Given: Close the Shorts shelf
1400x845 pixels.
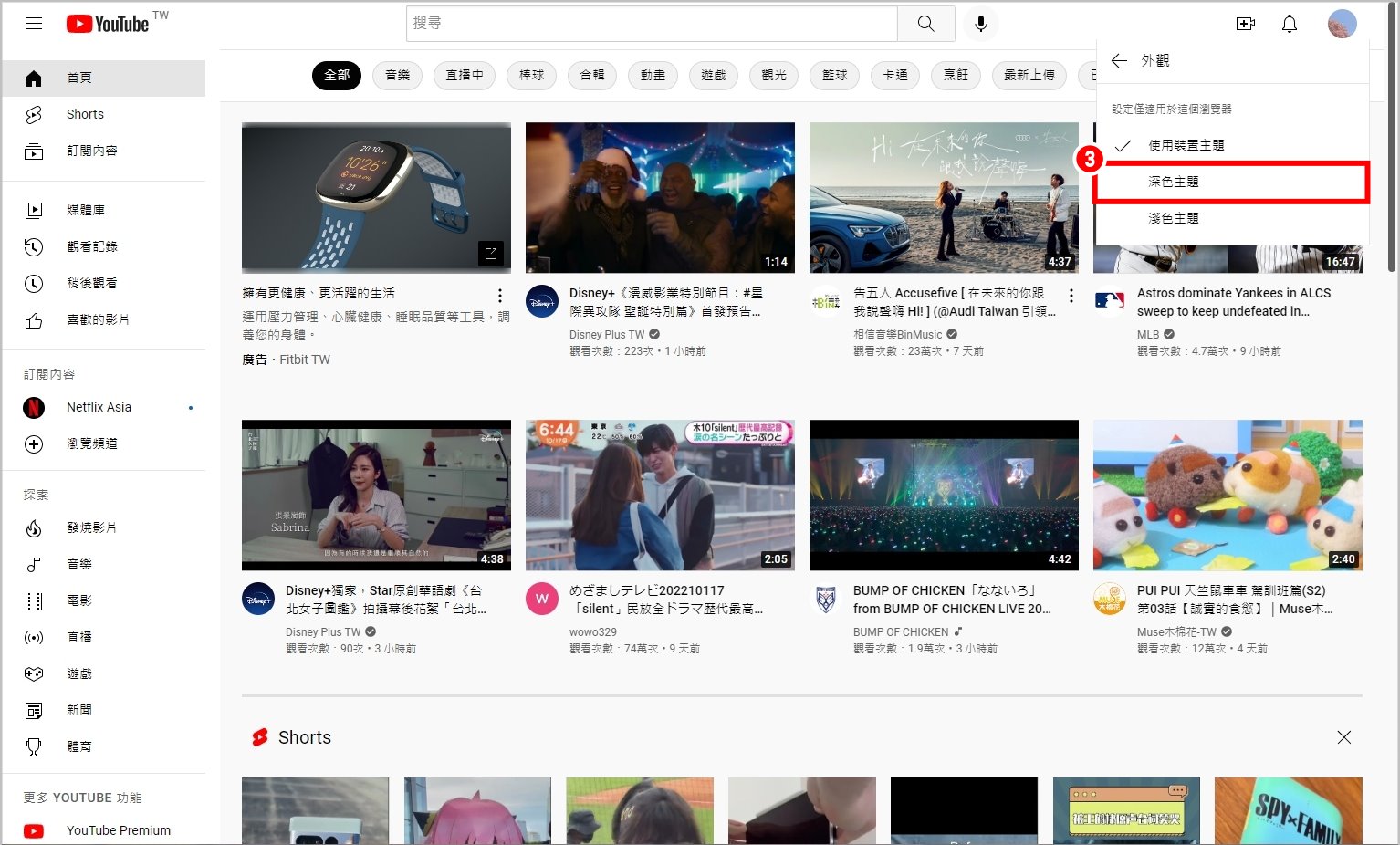Looking at the screenshot, I should tap(1343, 737).
